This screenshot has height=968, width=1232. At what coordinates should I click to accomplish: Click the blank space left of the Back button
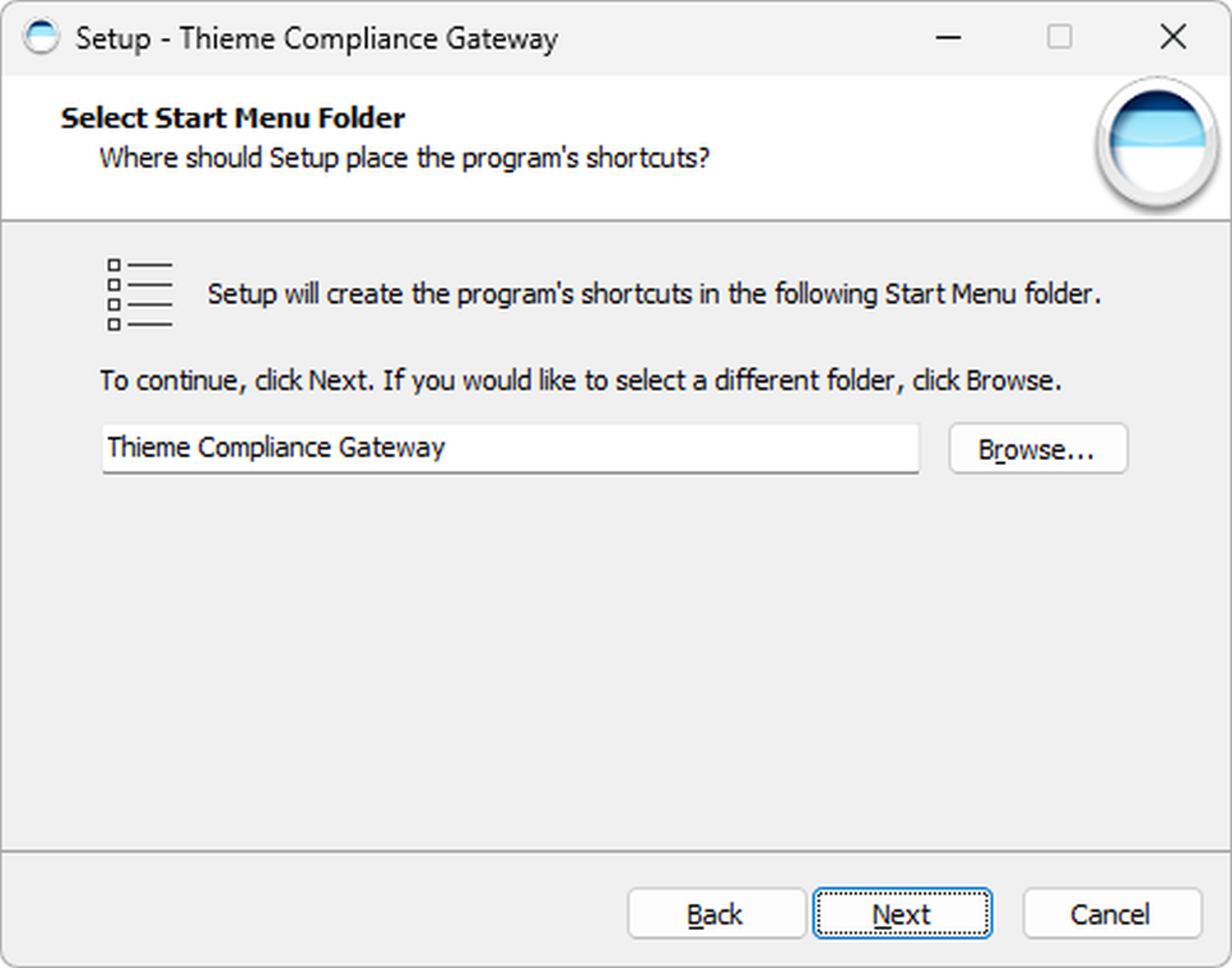click(329, 914)
